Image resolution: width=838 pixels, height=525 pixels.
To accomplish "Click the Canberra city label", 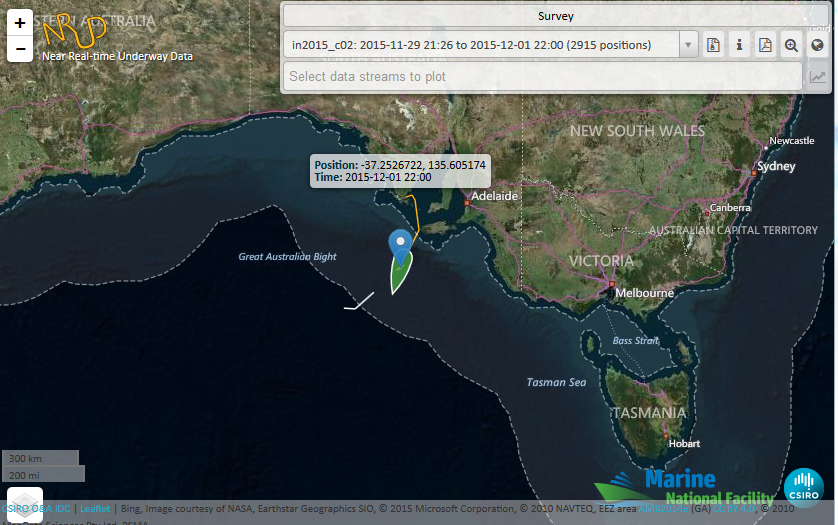I will pos(730,207).
